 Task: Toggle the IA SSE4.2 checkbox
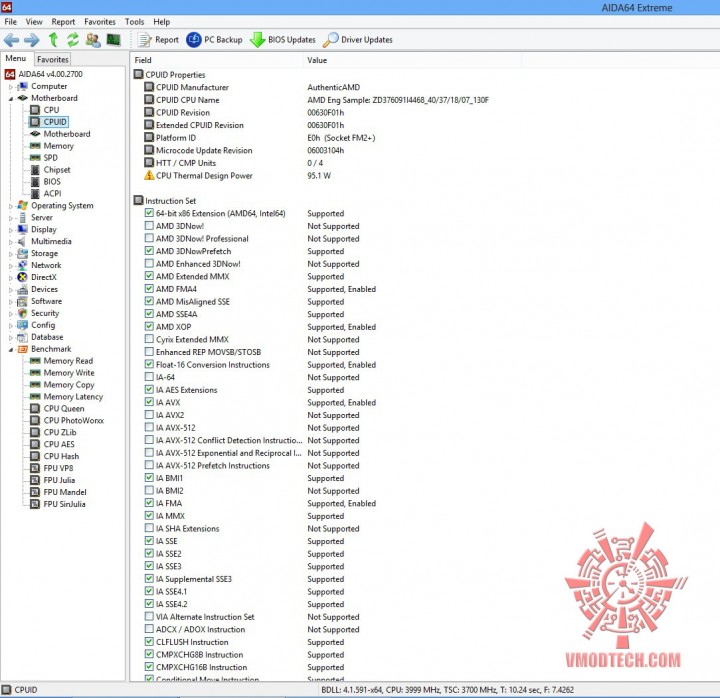tap(149, 603)
